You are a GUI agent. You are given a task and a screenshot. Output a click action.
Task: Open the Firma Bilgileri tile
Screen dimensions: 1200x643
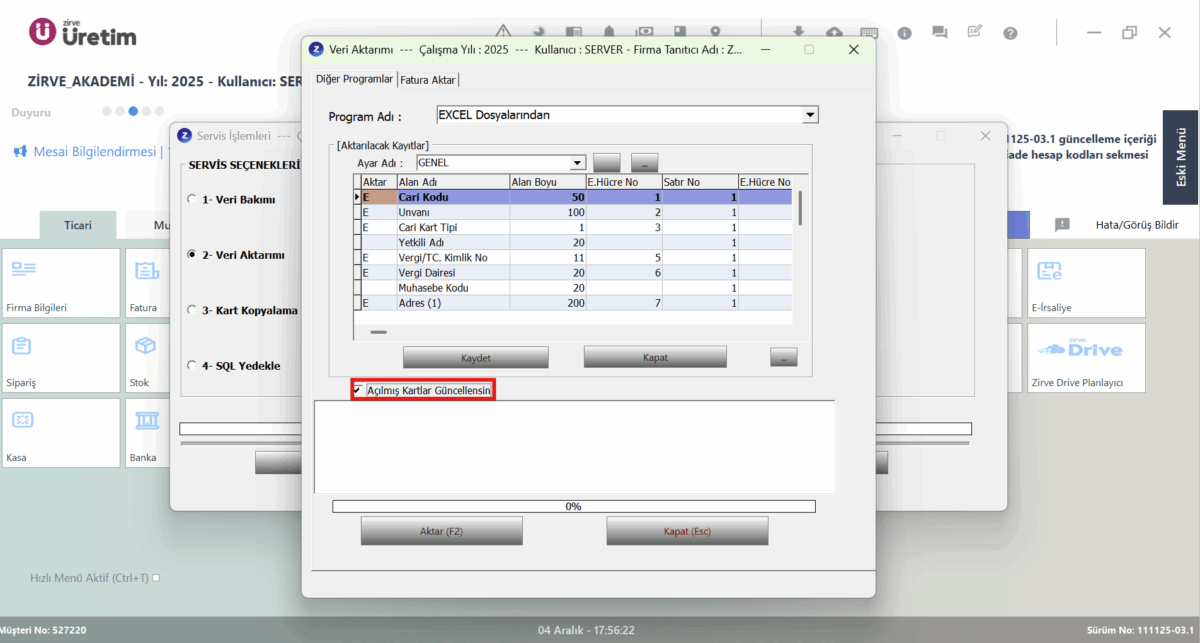60,284
